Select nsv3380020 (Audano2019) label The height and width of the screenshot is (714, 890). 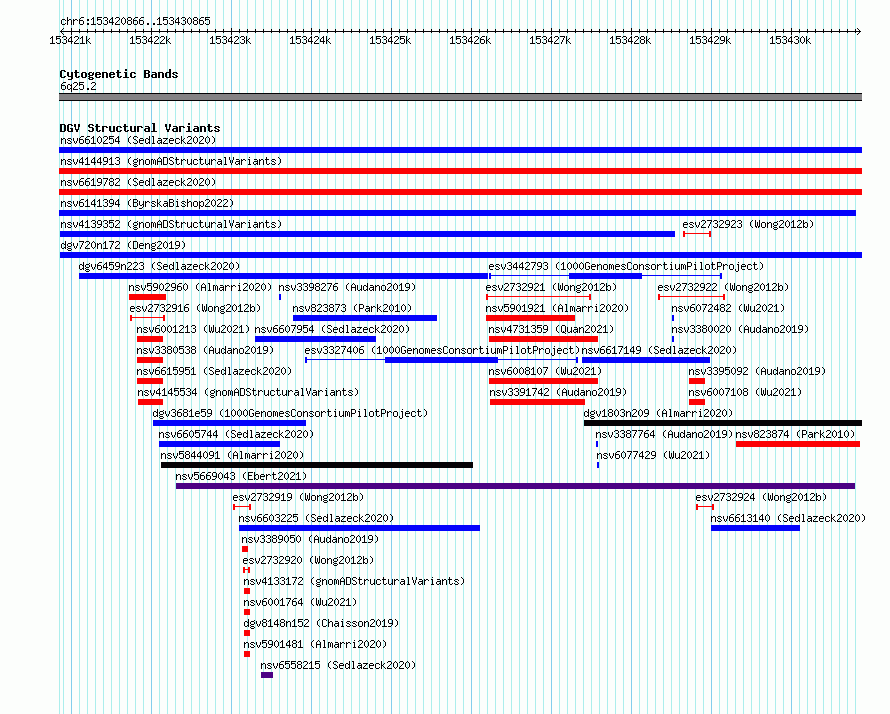(740, 329)
